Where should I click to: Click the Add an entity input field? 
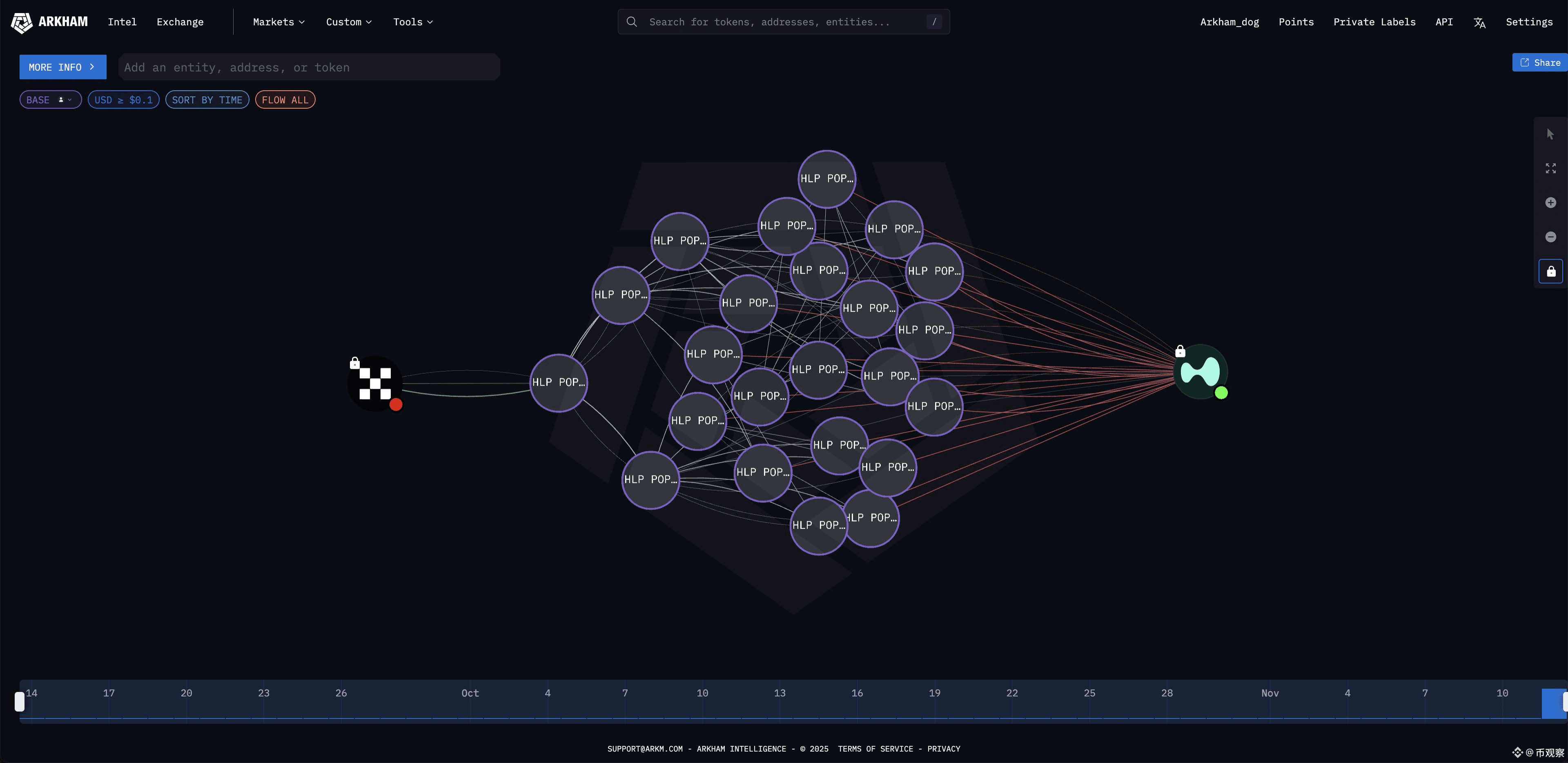tap(309, 67)
